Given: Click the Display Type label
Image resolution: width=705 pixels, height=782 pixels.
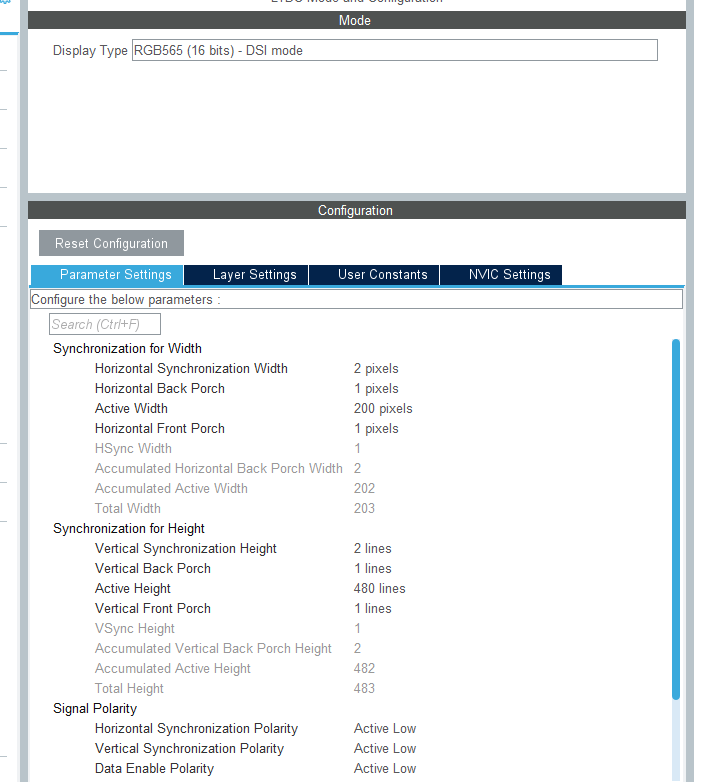Looking at the screenshot, I should click(x=90, y=50).
